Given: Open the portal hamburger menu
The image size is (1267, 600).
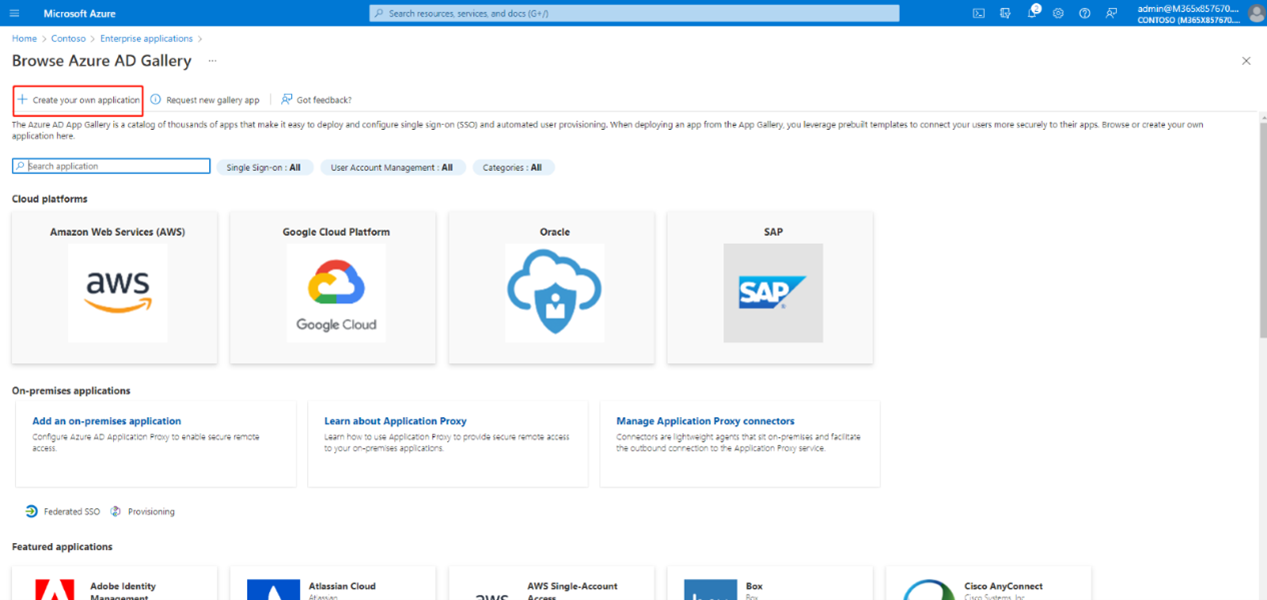Looking at the screenshot, I should (14, 13).
